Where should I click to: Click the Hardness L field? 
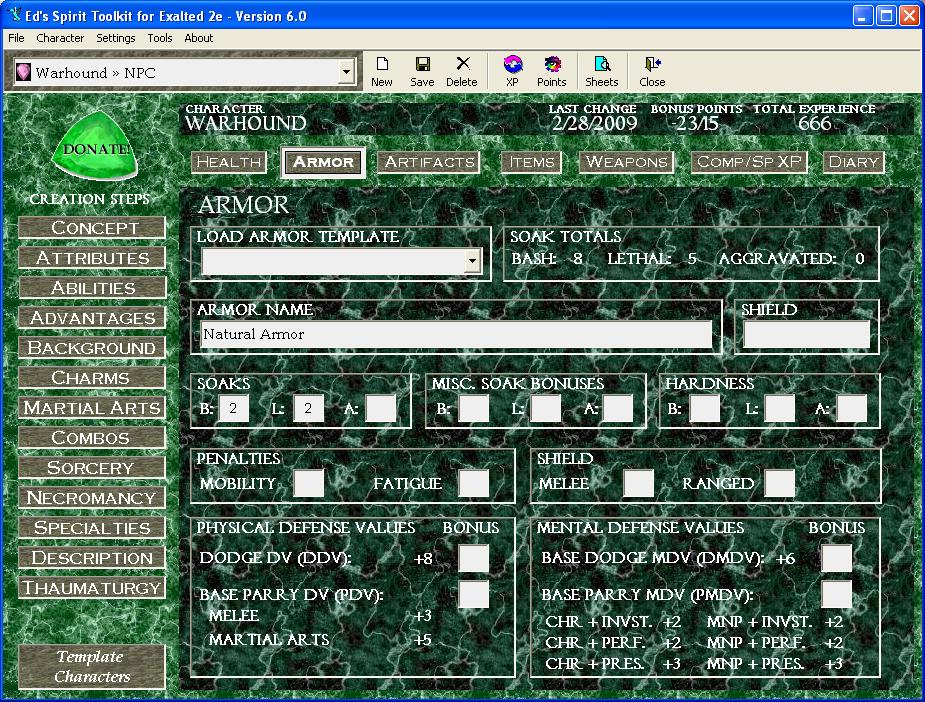779,408
